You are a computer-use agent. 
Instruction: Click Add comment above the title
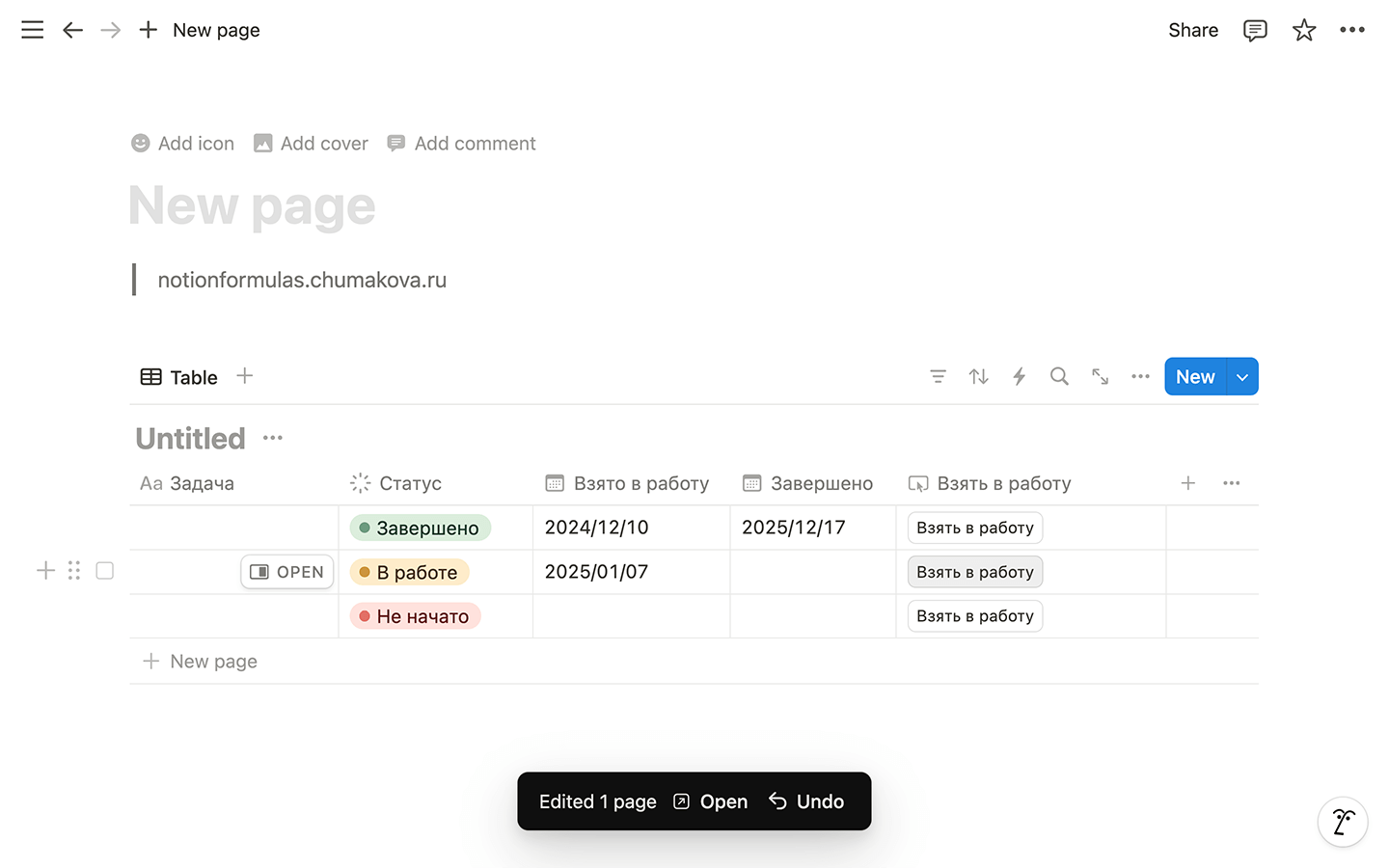(462, 144)
